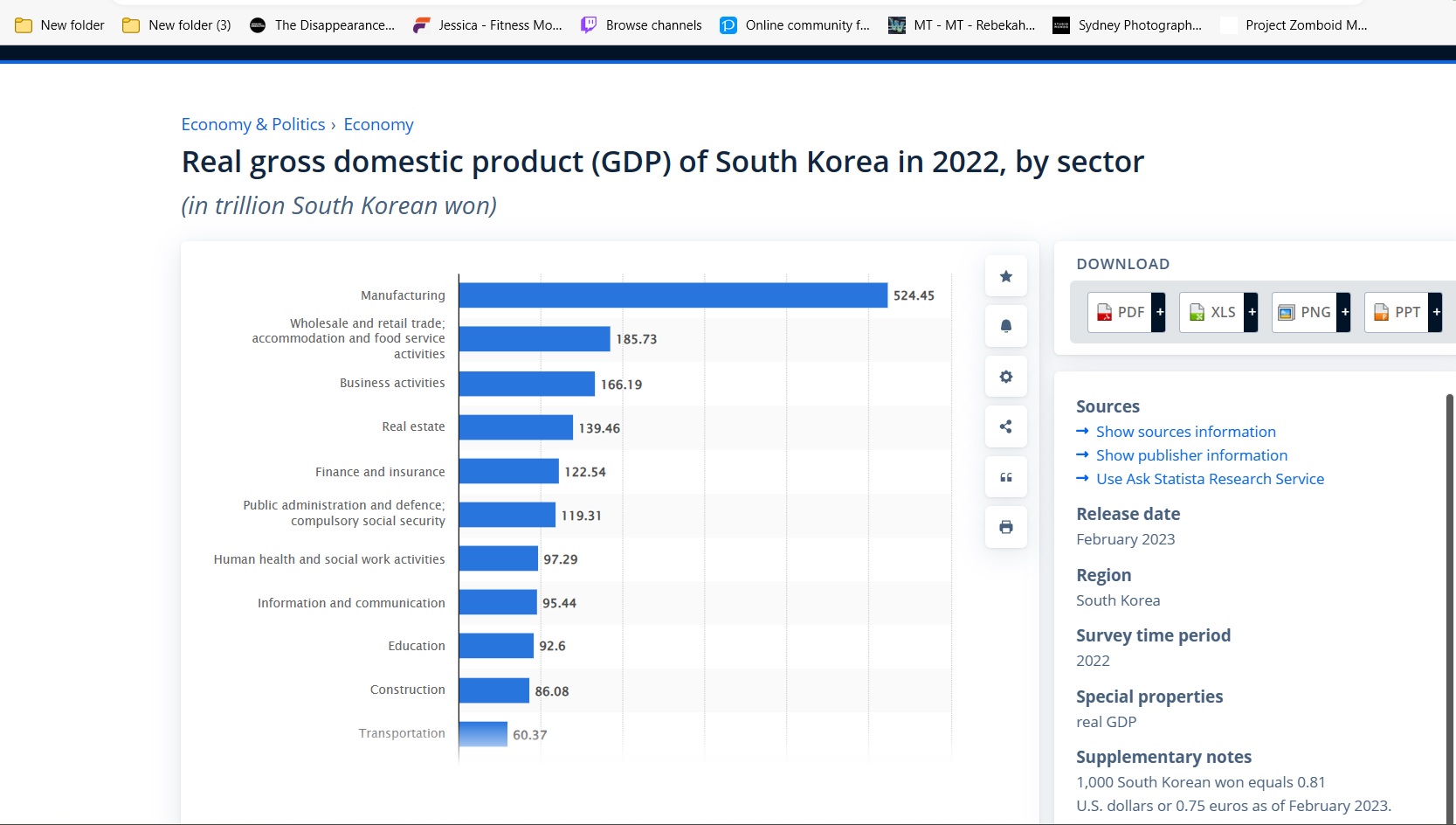Open New folder (3) bookmark
The width and height of the screenshot is (1456, 825).
point(176,25)
